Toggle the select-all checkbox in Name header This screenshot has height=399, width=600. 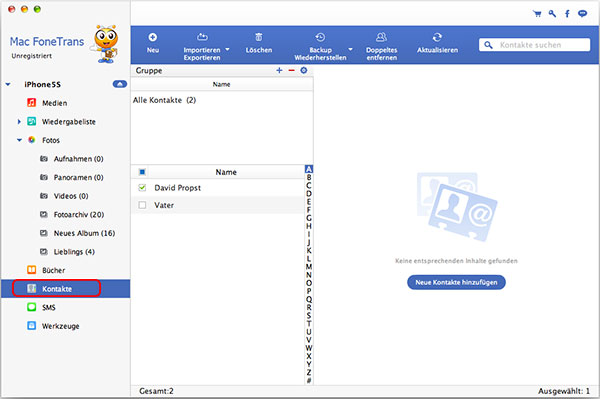[x=142, y=172]
